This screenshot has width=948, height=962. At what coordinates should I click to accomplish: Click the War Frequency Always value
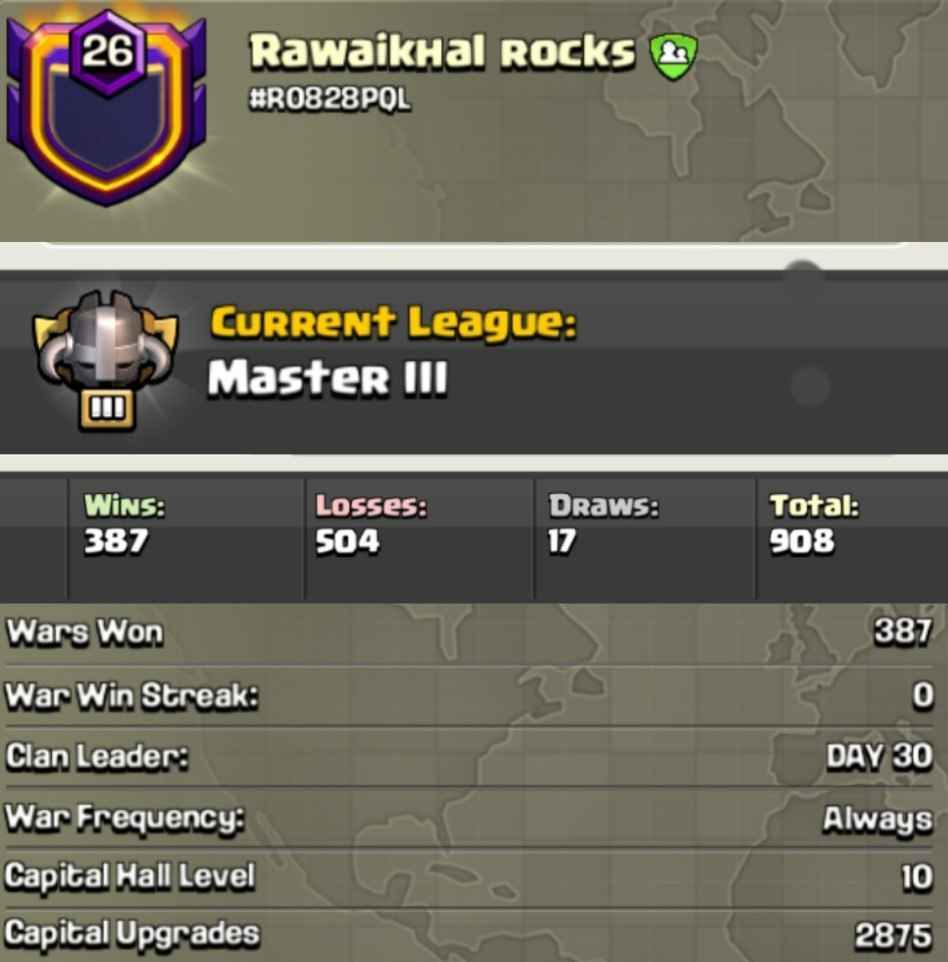coord(877,820)
